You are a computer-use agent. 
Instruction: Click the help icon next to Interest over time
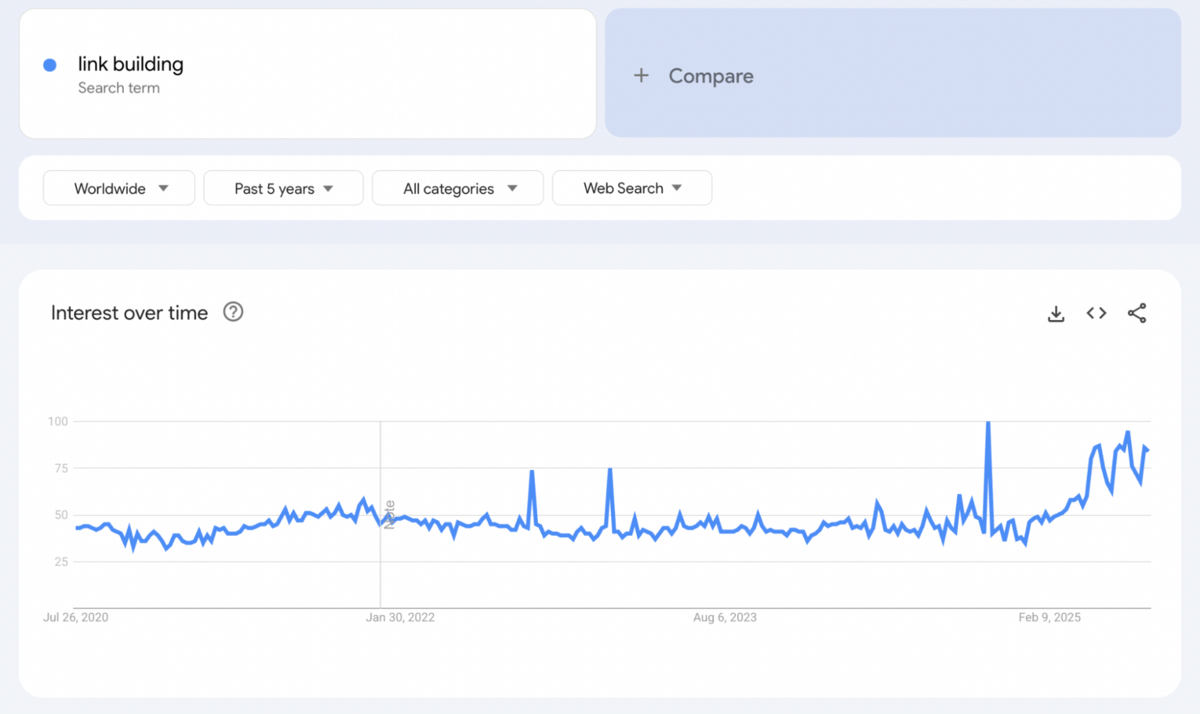pyautogui.click(x=233, y=312)
